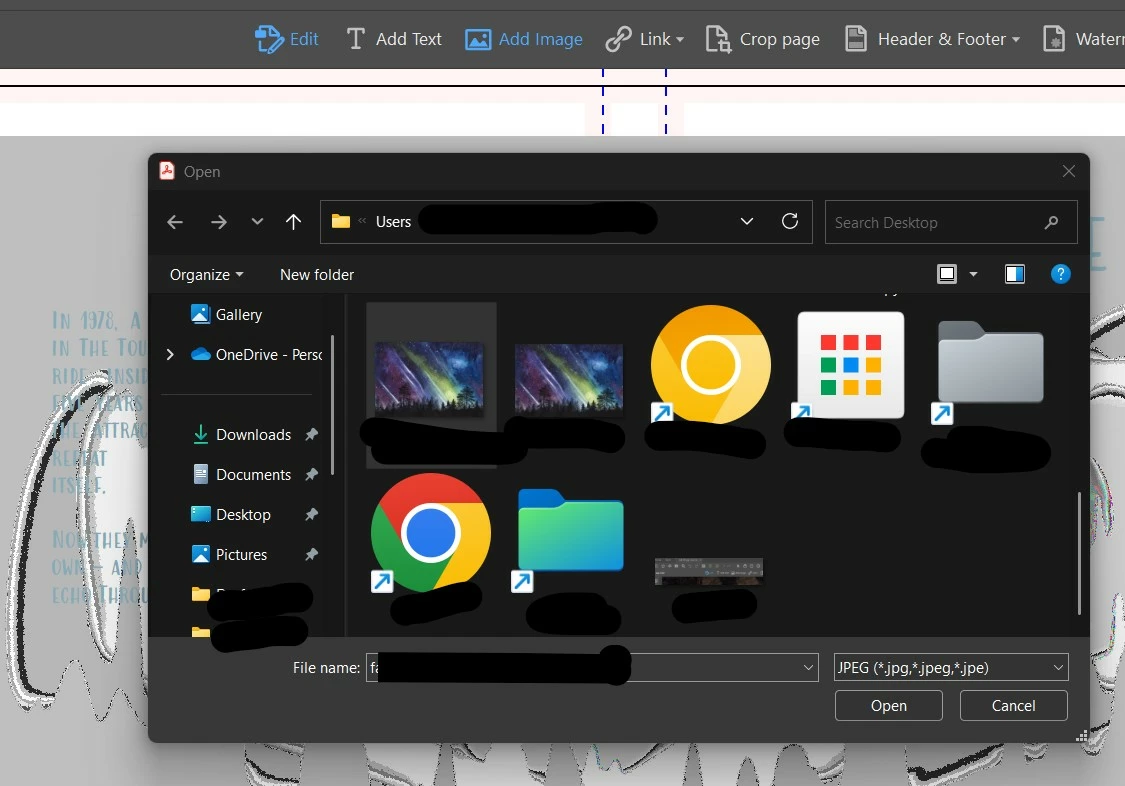Select the small dark screenshot thumbnail
Viewport: 1125px width, 786px height.
click(709, 571)
